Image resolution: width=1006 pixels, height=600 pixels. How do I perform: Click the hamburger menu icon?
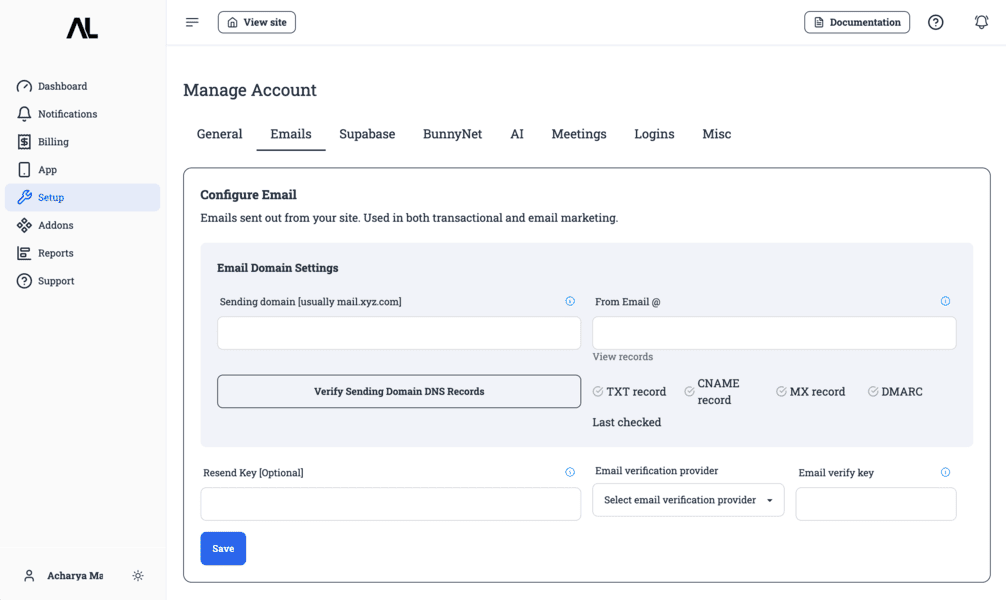[x=192, y=22]
